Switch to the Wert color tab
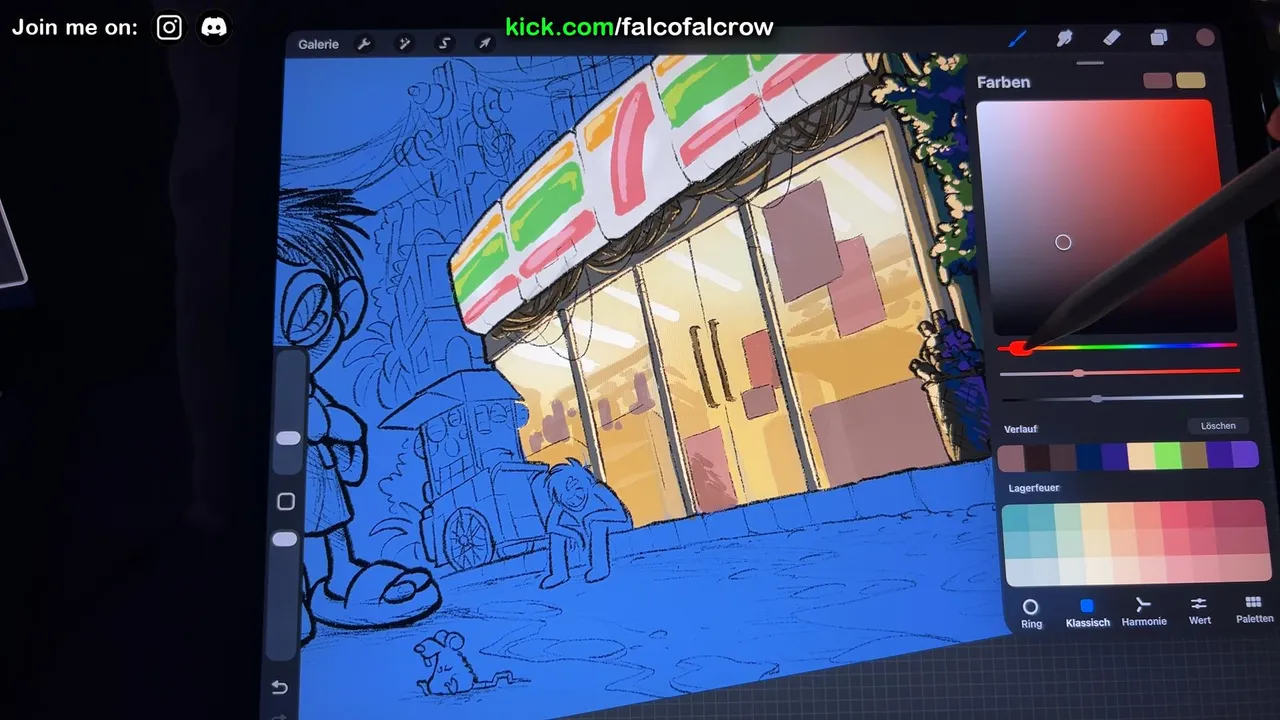 click(1199, 611)
